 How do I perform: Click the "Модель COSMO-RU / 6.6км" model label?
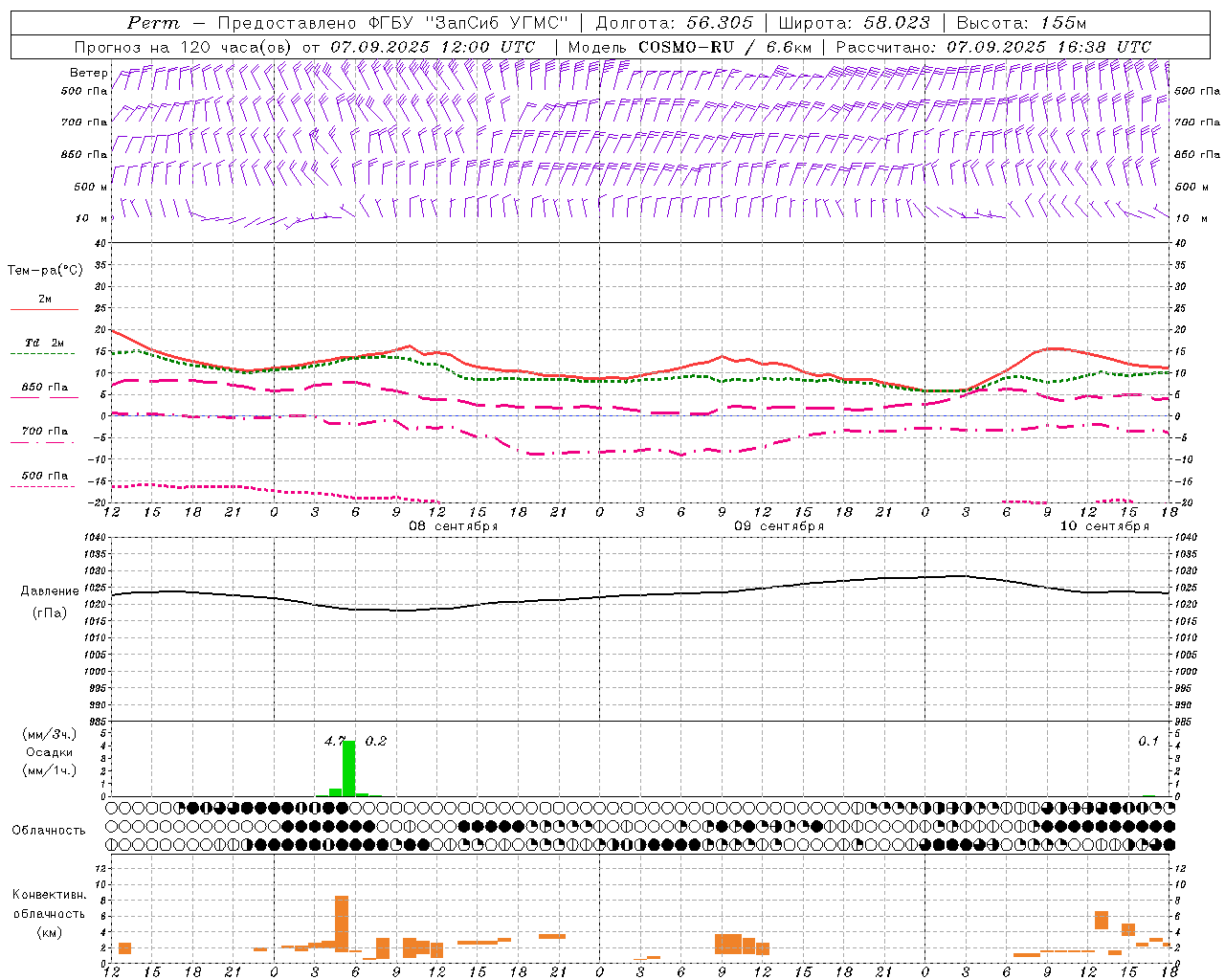click(x=689, y=47)
